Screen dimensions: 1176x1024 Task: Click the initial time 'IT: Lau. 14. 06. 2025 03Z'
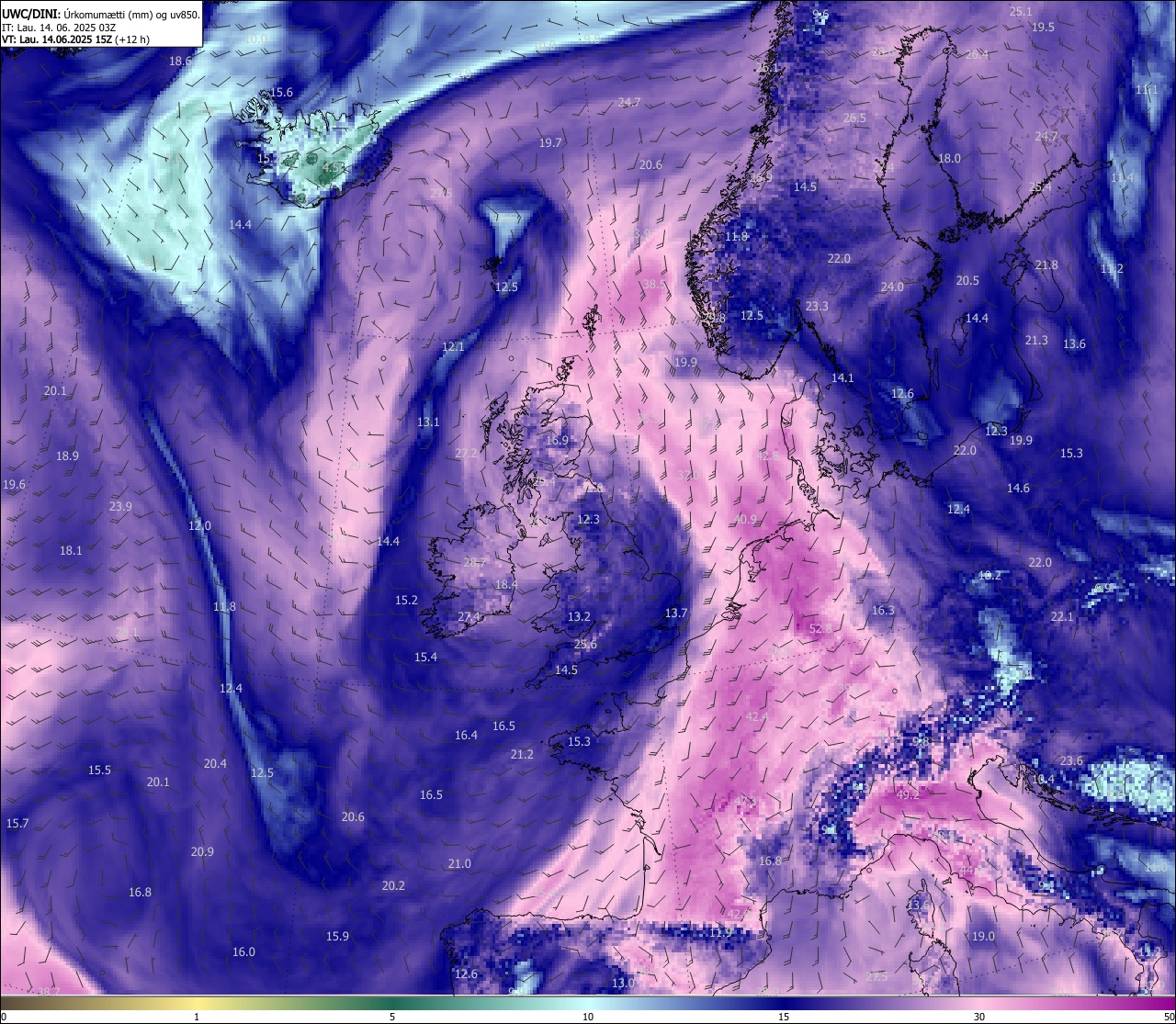[x=59, y=28]
